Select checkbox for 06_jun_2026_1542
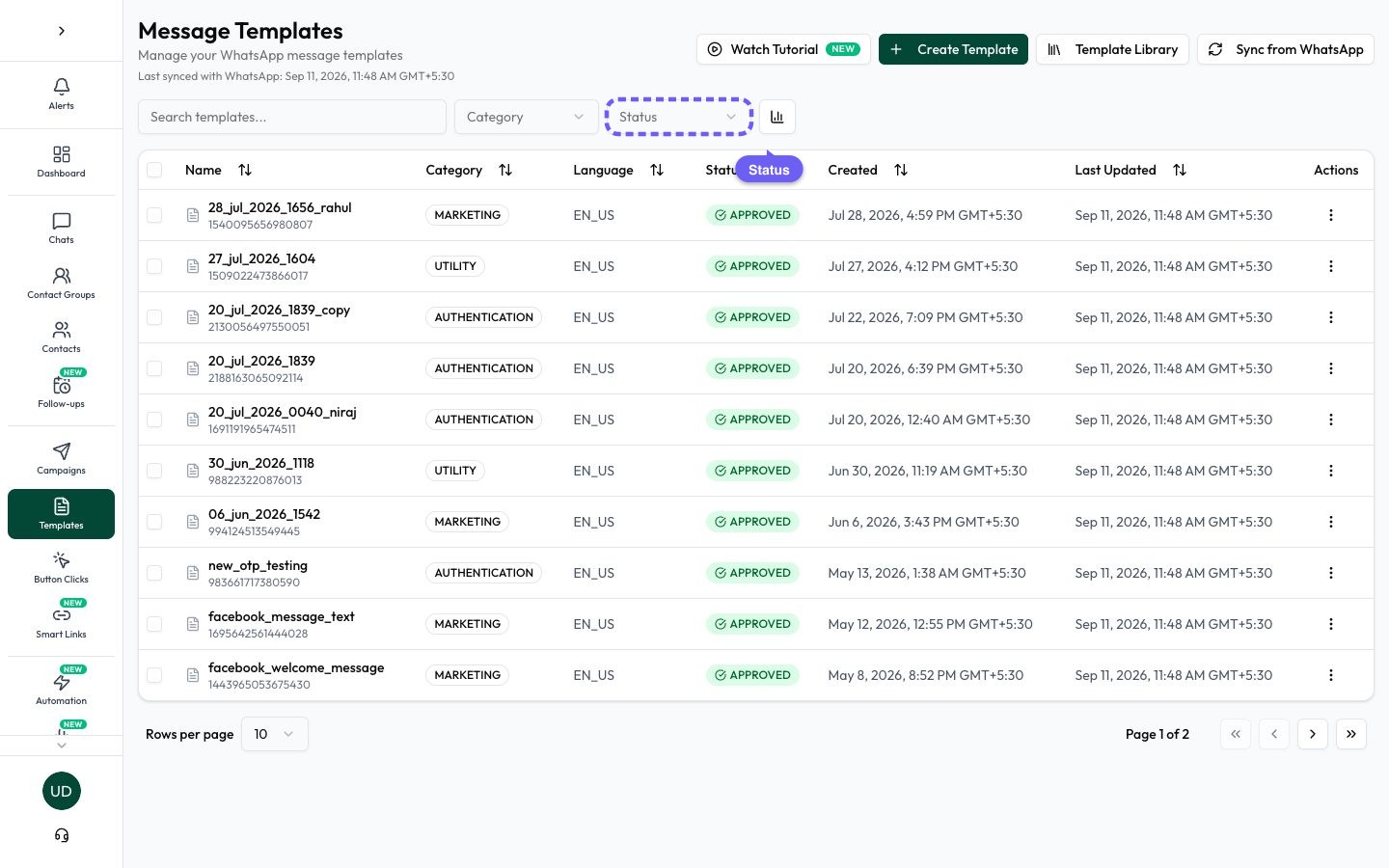The height and width of the screenshot is (868, 1389). tap(154, 522)
